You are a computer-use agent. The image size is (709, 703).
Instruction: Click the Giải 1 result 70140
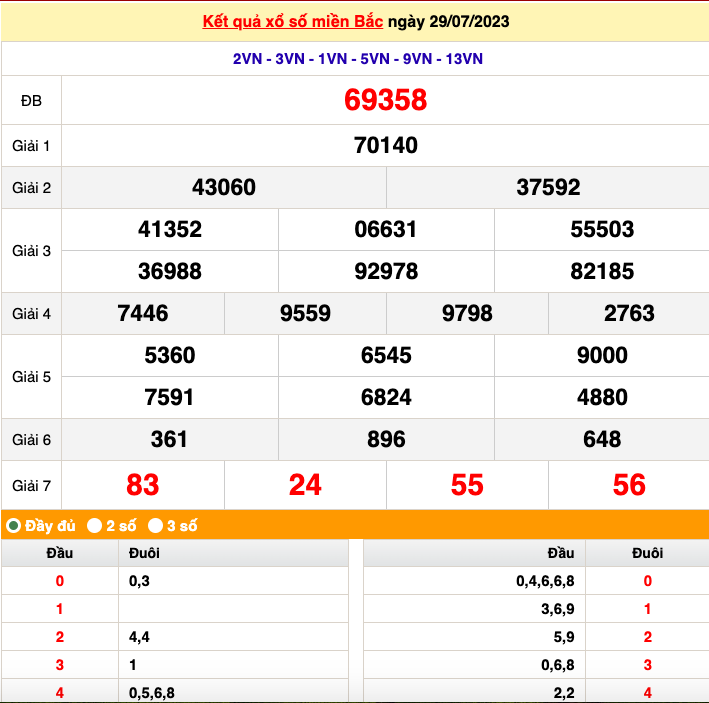pos(385,146)
